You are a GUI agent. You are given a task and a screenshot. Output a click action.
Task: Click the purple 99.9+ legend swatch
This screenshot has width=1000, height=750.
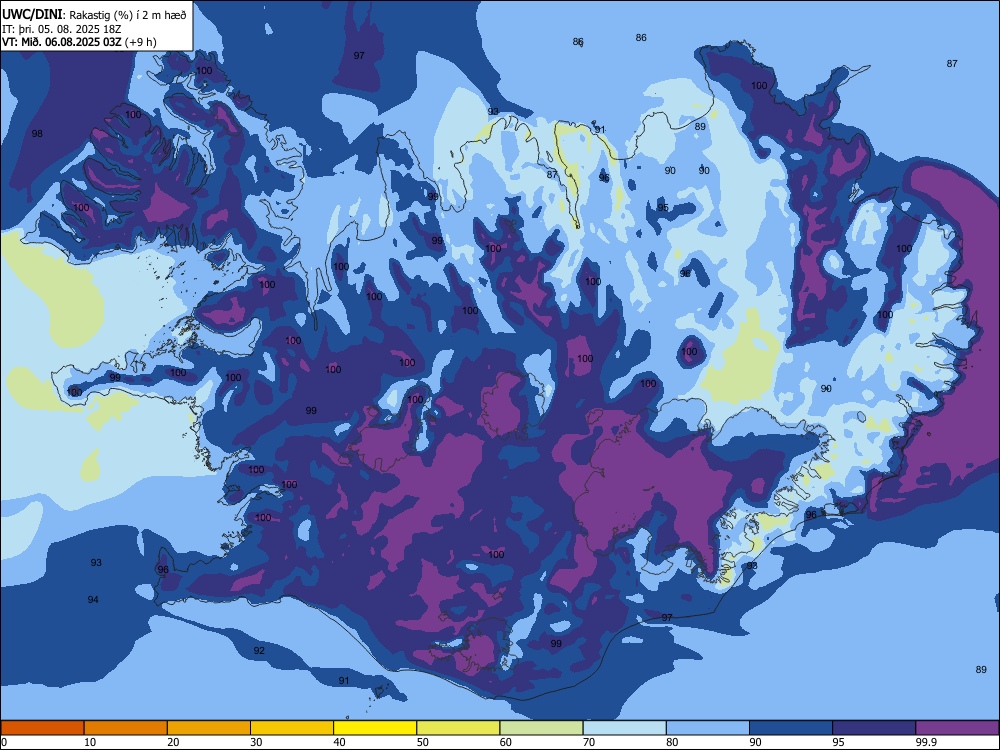(957, 728)
